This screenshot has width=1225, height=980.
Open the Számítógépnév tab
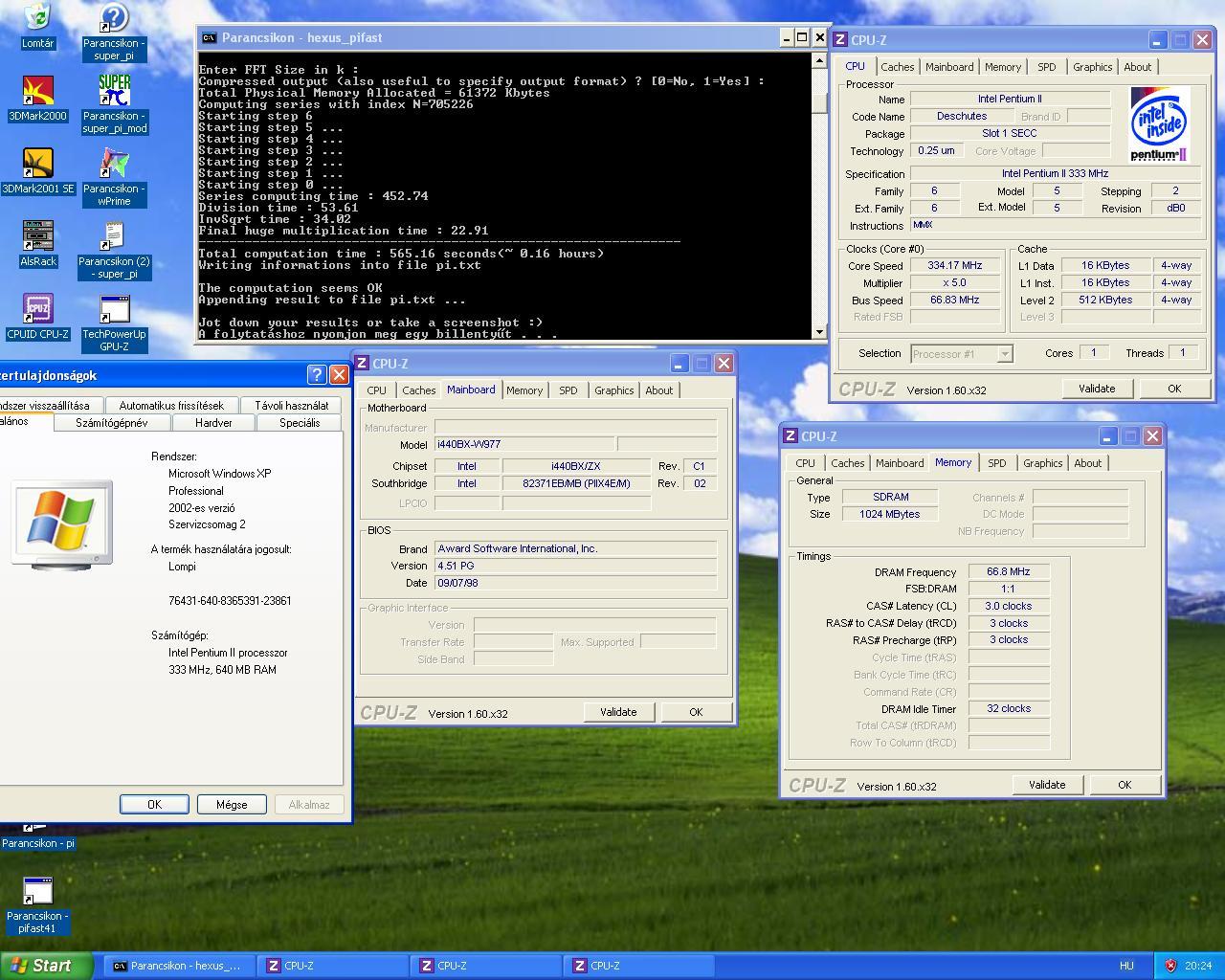[112, 423]
